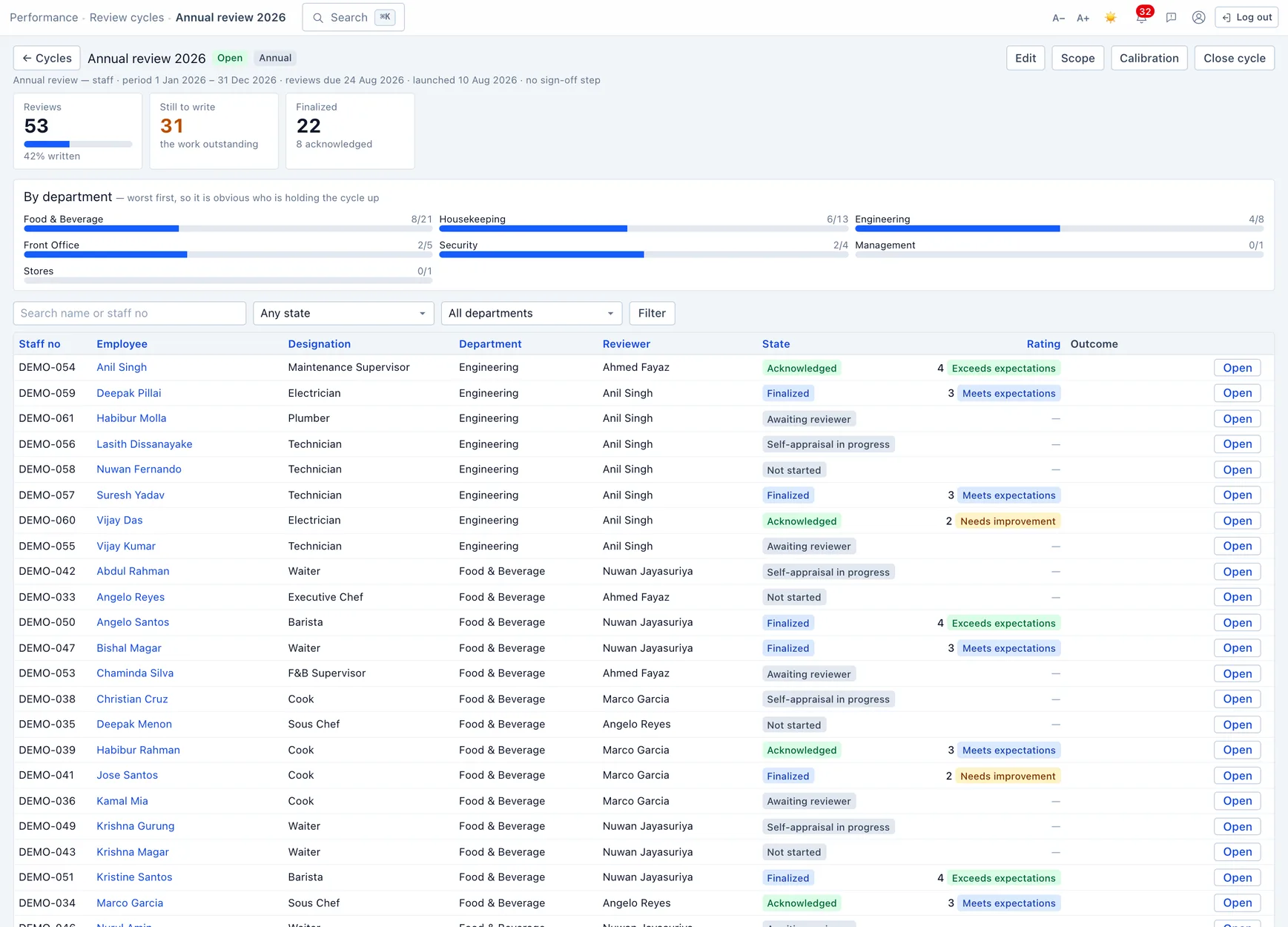Open employee Marco Garcia link

click(x=130, y=903)
